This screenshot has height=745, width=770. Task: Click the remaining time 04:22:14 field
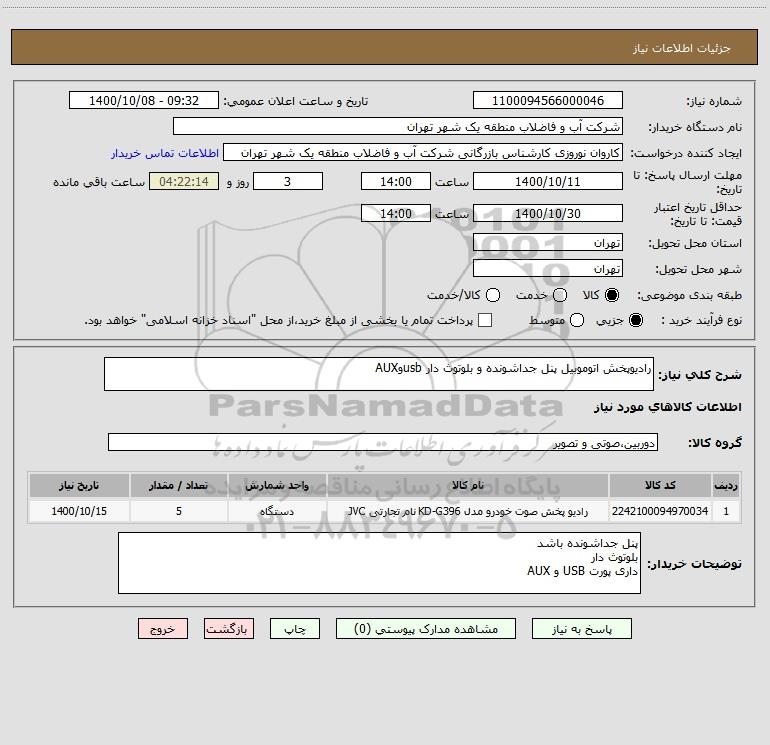click(x=184, y=181)
